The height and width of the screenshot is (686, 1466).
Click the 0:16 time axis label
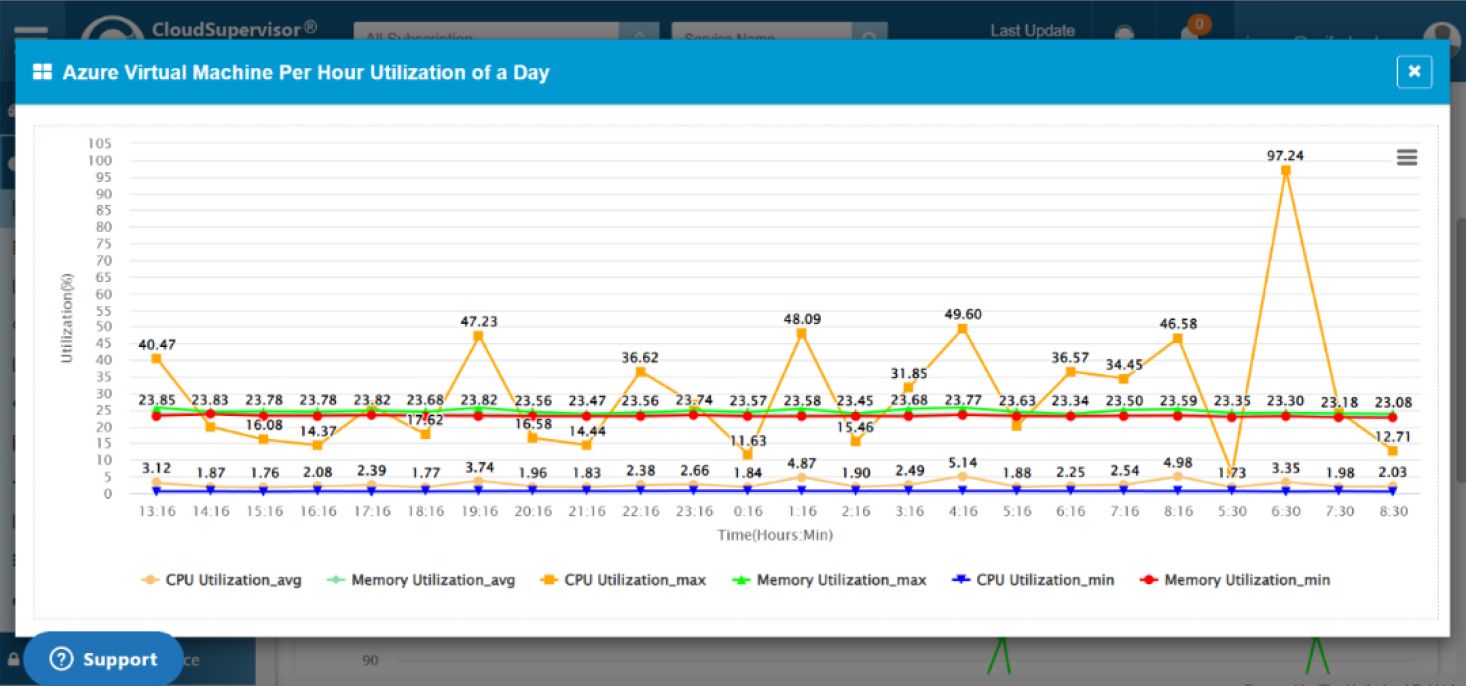748,511
